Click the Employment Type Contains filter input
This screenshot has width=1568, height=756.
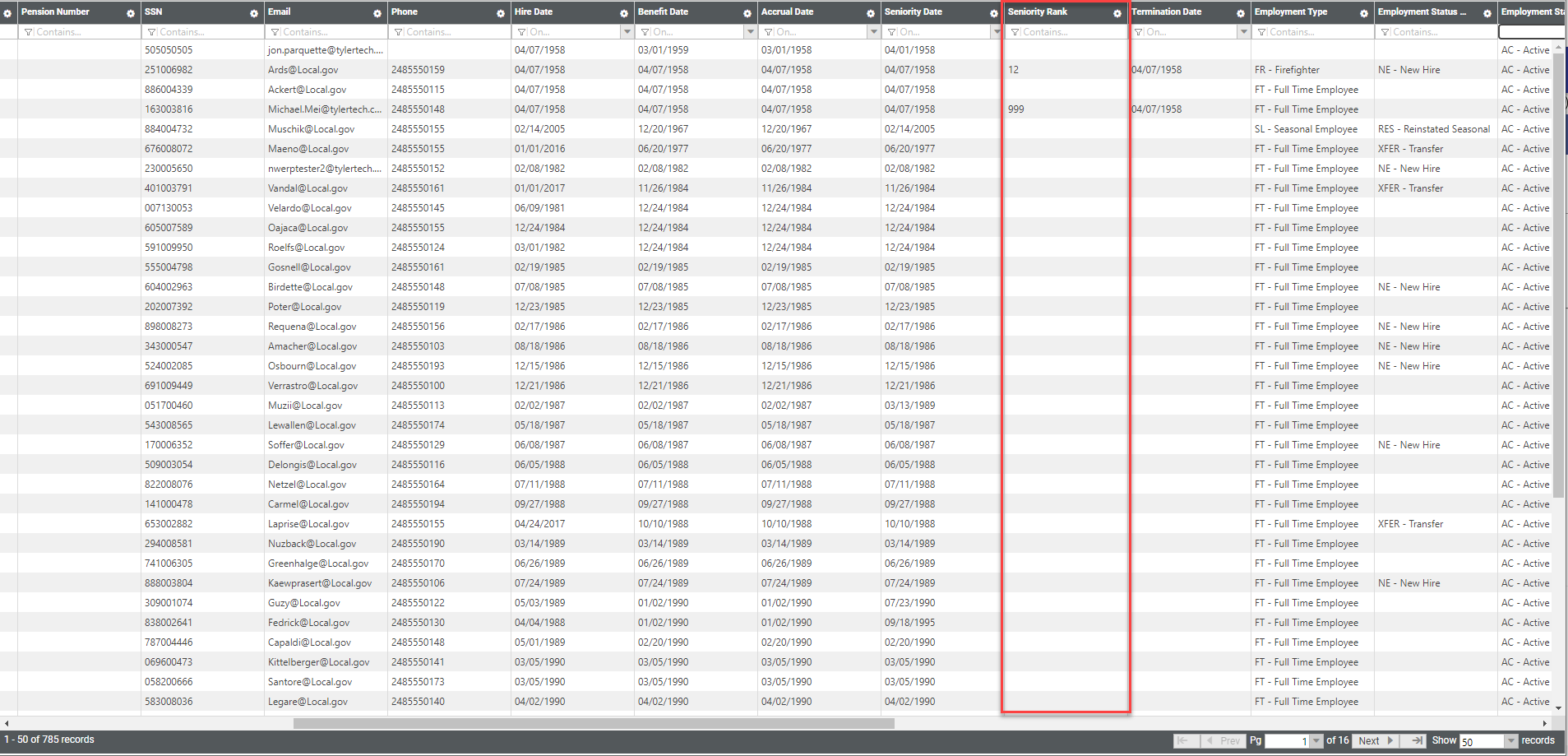[1312, 32]
